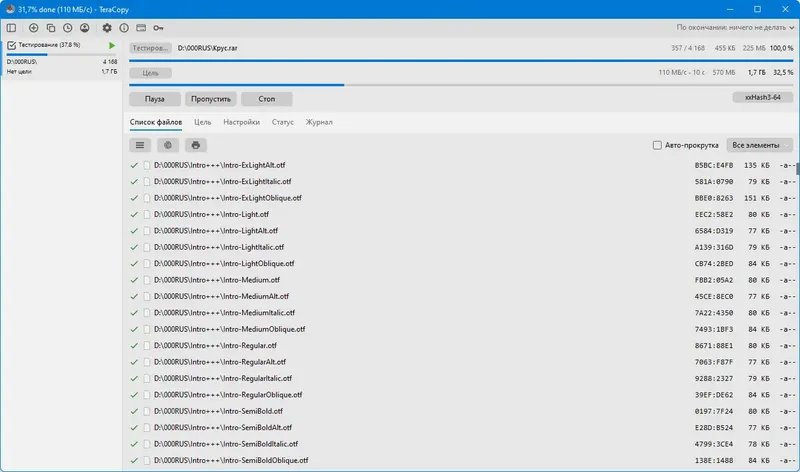Click the card-shaped toolbar icon
Image resolution: width=800 pixels, height=472 pixels.
141,28
